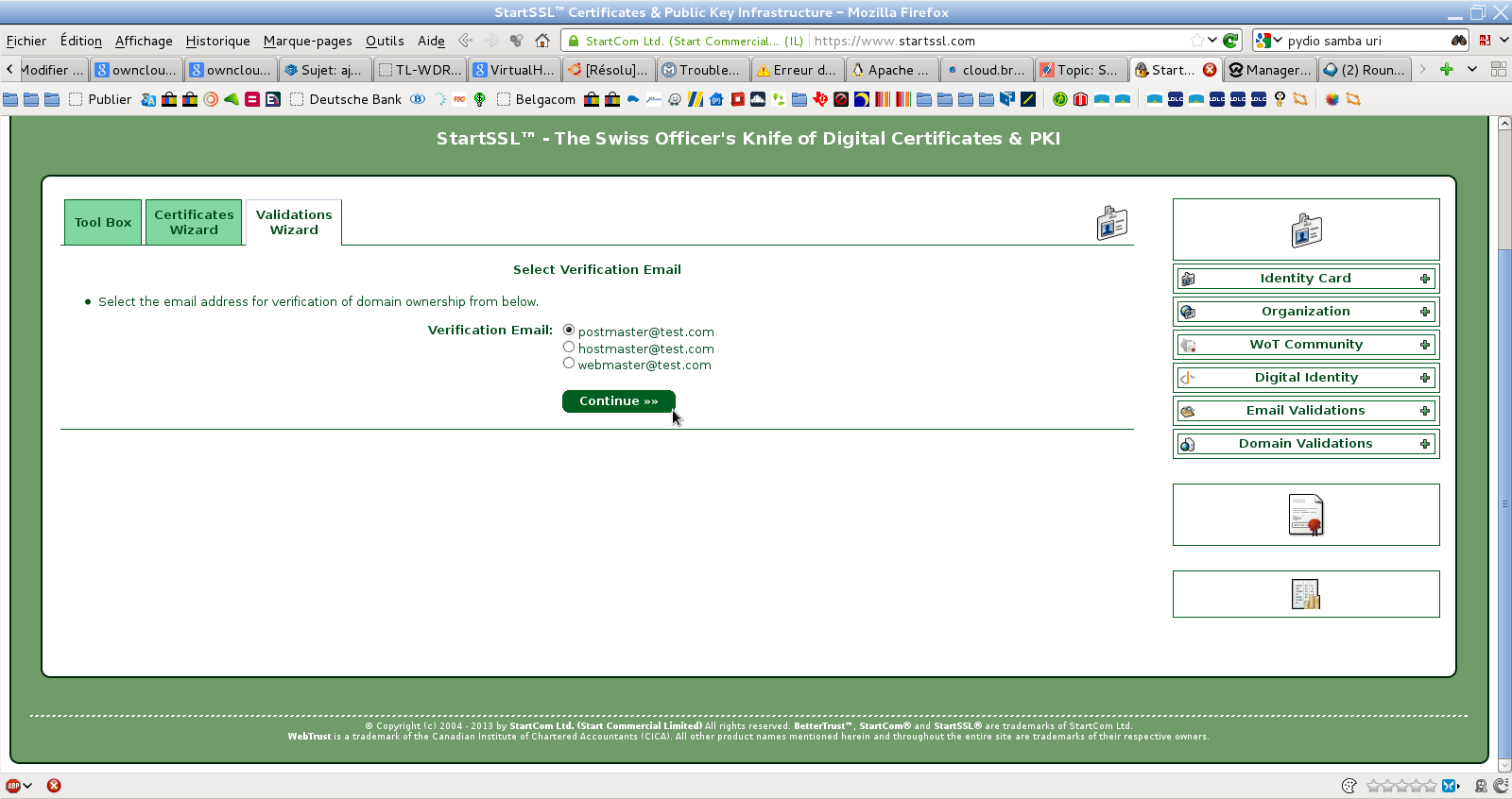Open the Tool Box tab
The image size is (1512, 799).
[103, 223]
